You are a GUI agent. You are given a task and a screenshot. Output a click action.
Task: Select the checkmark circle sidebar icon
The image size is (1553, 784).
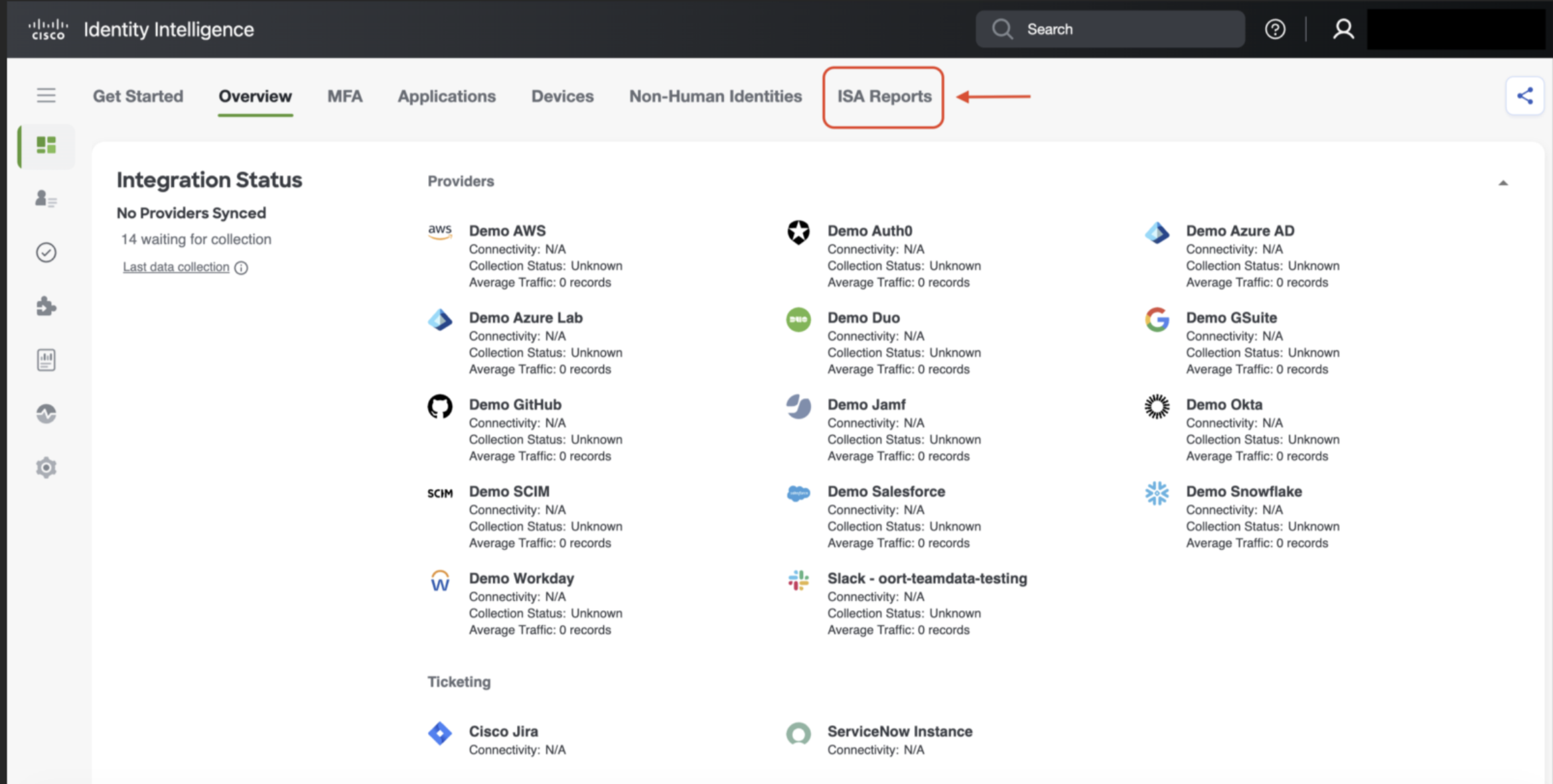pos(46,253)
